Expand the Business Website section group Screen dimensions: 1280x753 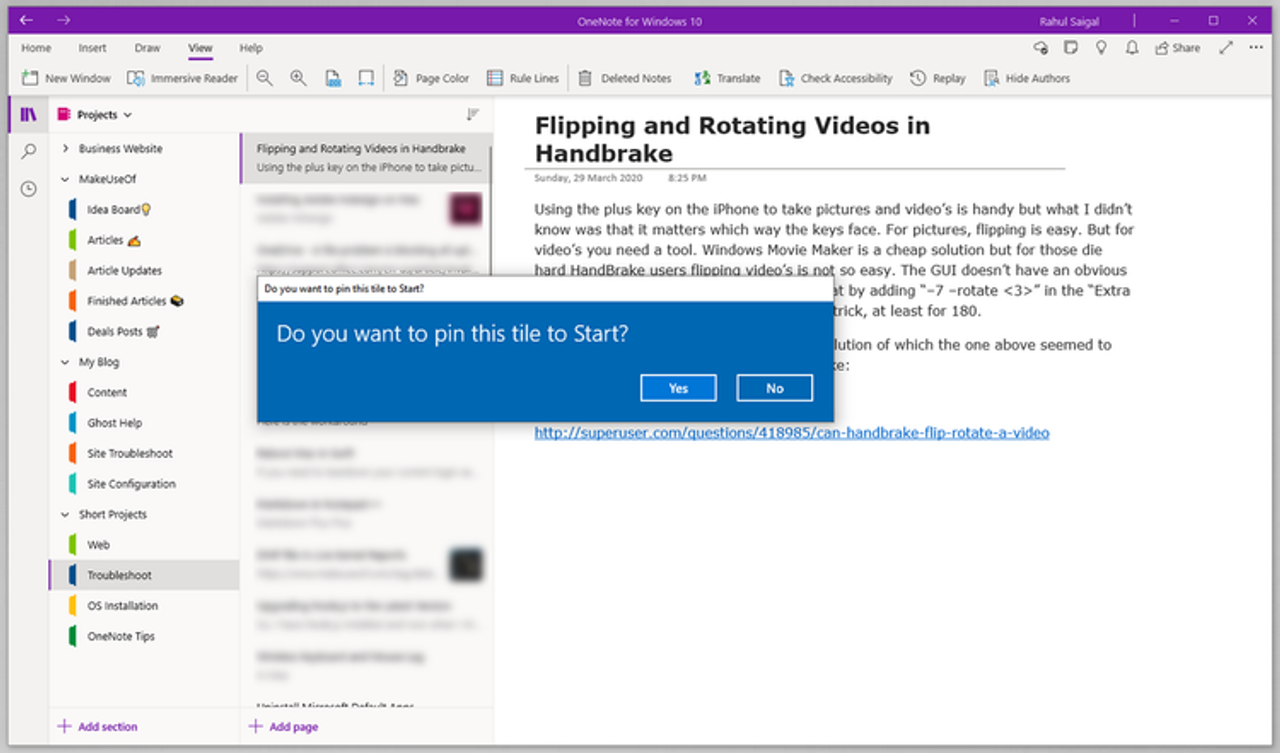tap(66, 149)
